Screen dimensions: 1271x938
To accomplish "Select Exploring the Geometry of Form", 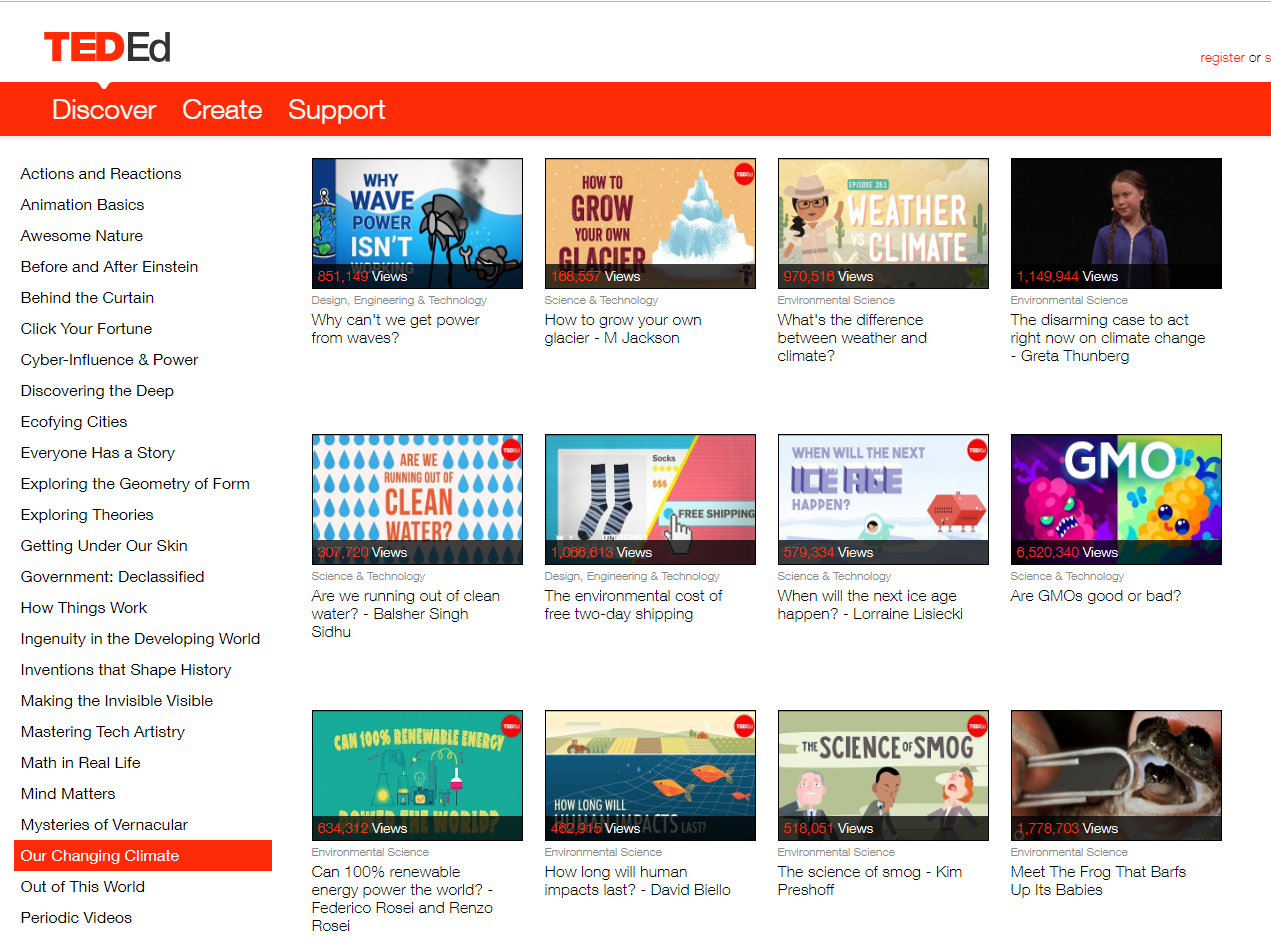I will click(x=135, y=484).
